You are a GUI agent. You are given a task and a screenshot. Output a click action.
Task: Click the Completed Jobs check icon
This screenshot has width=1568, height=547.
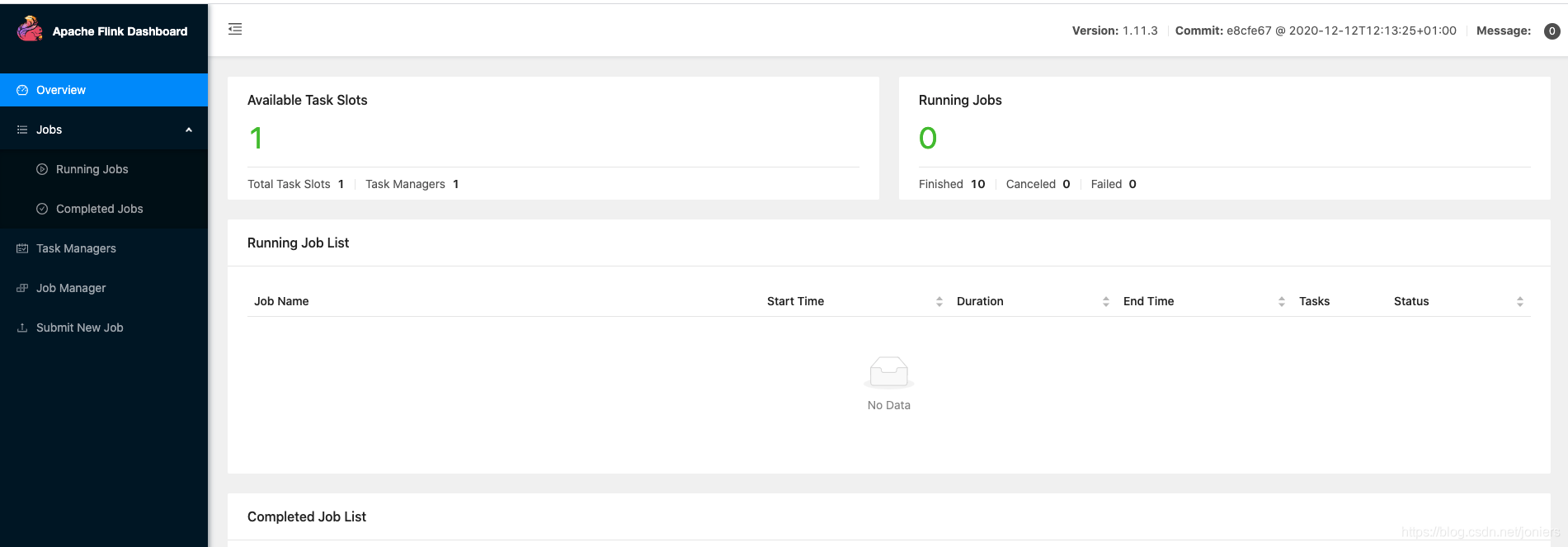point(42,209)
